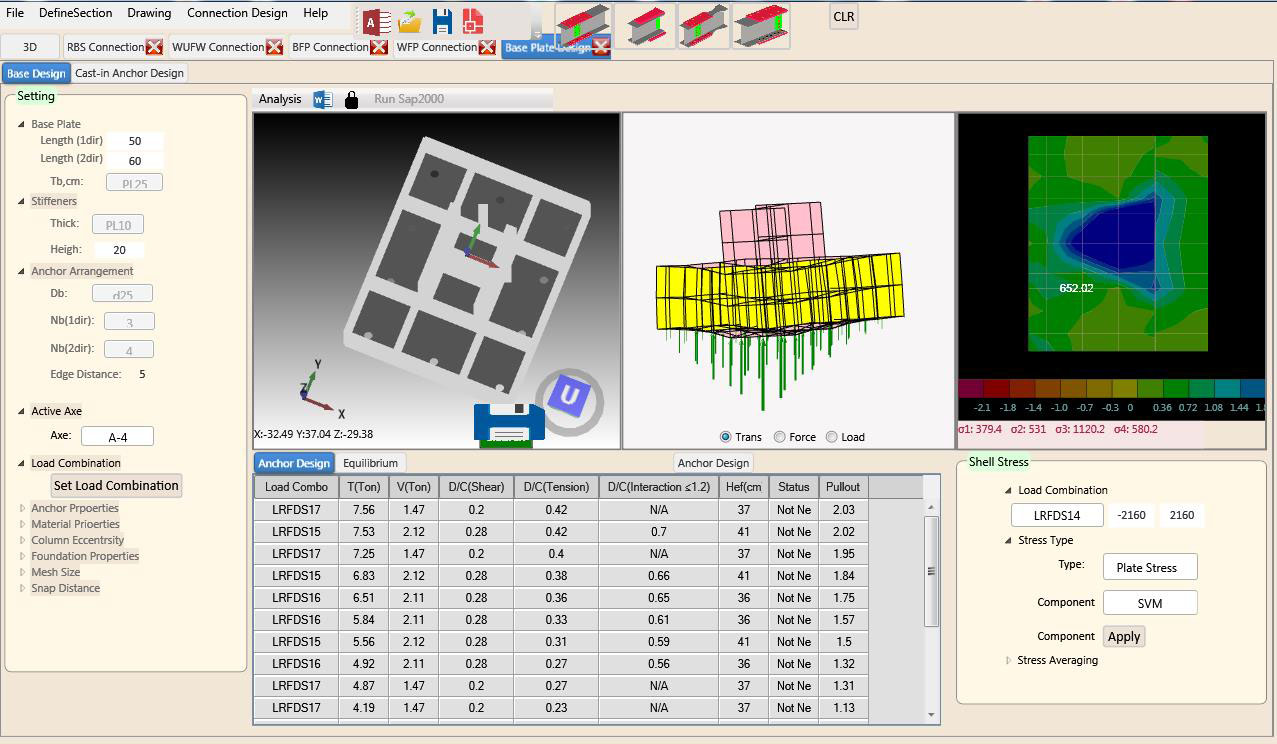This screenshot has width=1277, height=744.
Task: Apply the selected stress component
Action: coord(1123,636)
